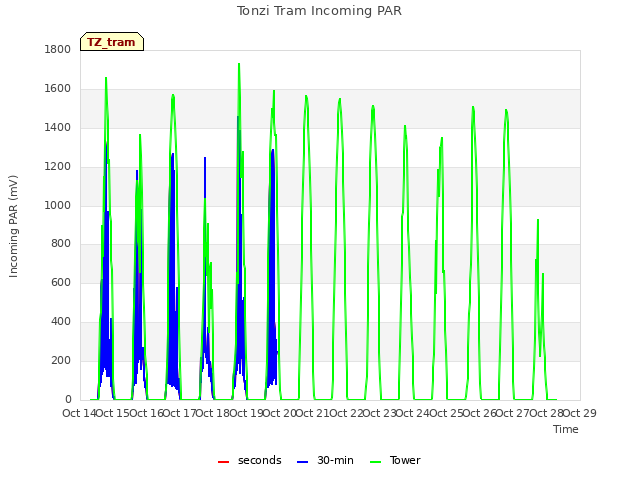Click the 'Oct 14' x-axis date label
The width and height of the screenshot is (640, 480).
[x=79, y=413]
